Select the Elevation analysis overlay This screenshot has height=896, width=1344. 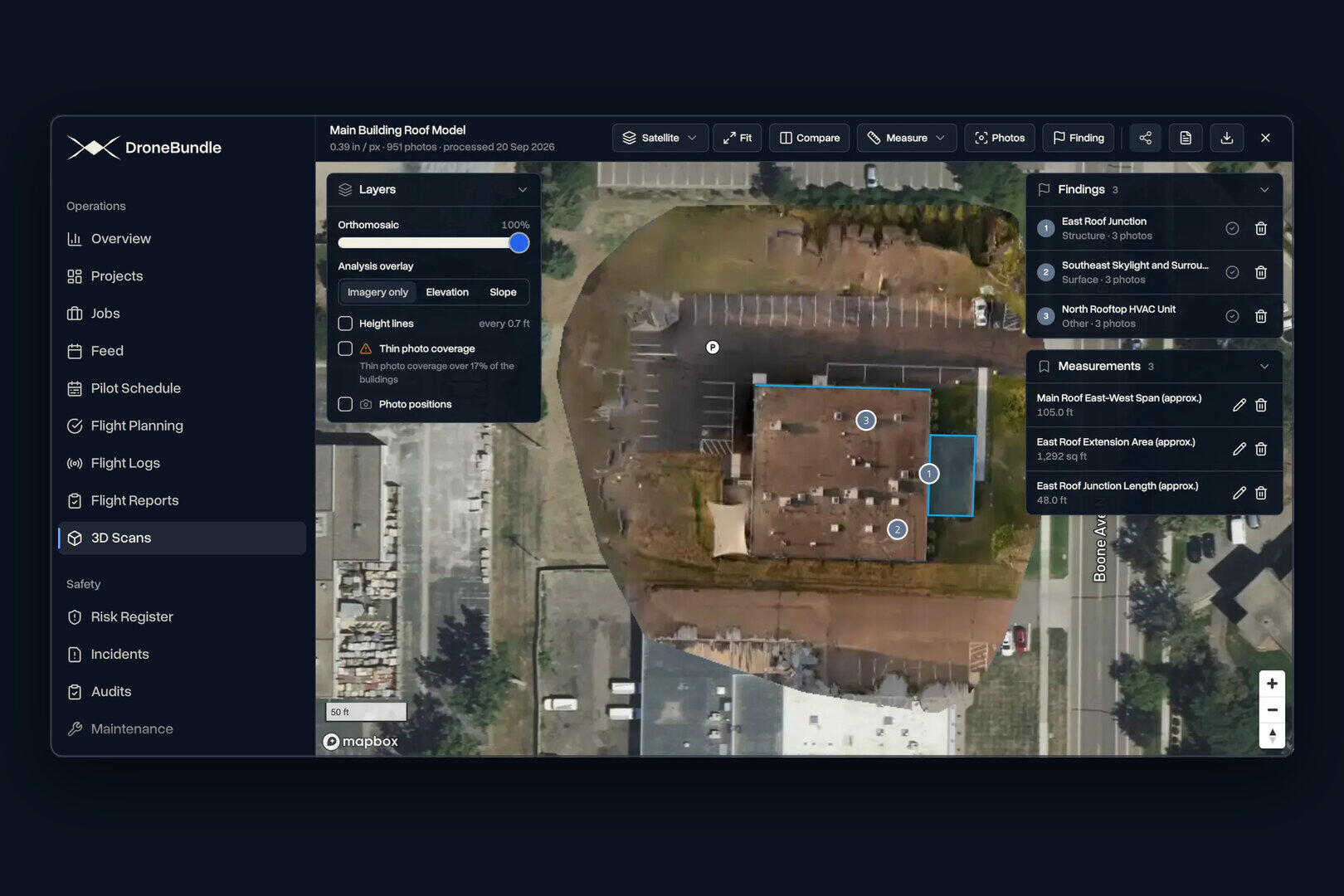[447, 292]
